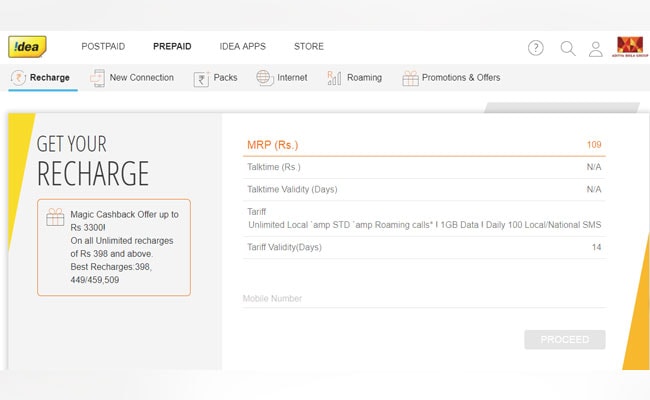
Task: Open the help question mark icon
Action: coord(536,48)
